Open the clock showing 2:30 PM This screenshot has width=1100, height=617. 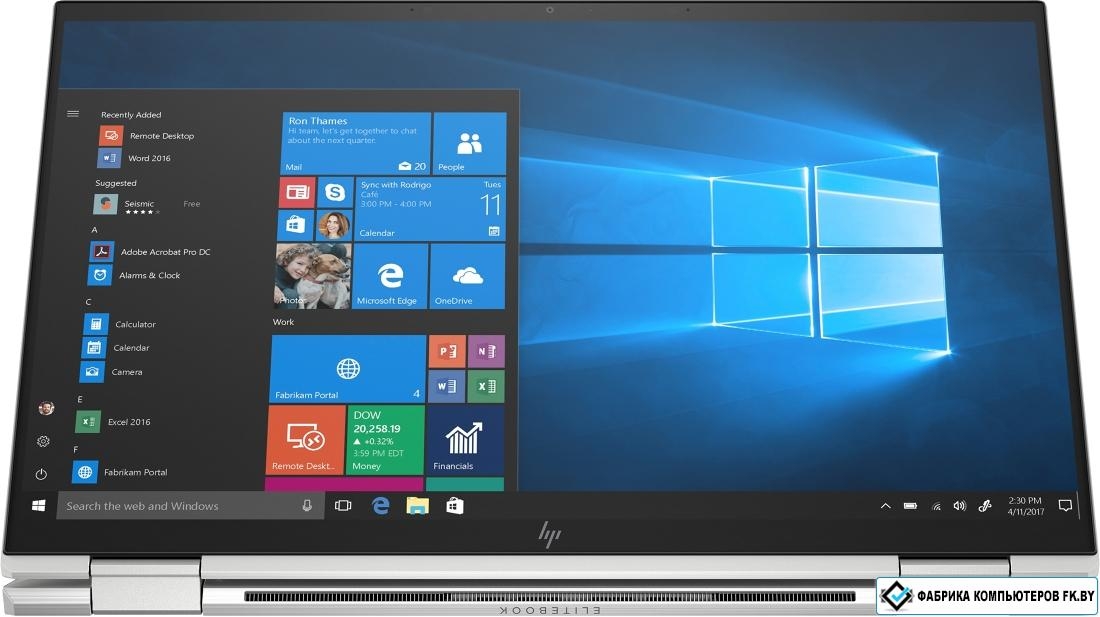1026,506
